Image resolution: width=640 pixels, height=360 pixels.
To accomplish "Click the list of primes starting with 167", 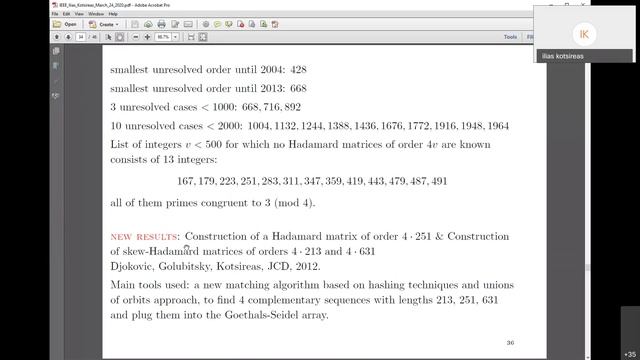I will 312,181.
